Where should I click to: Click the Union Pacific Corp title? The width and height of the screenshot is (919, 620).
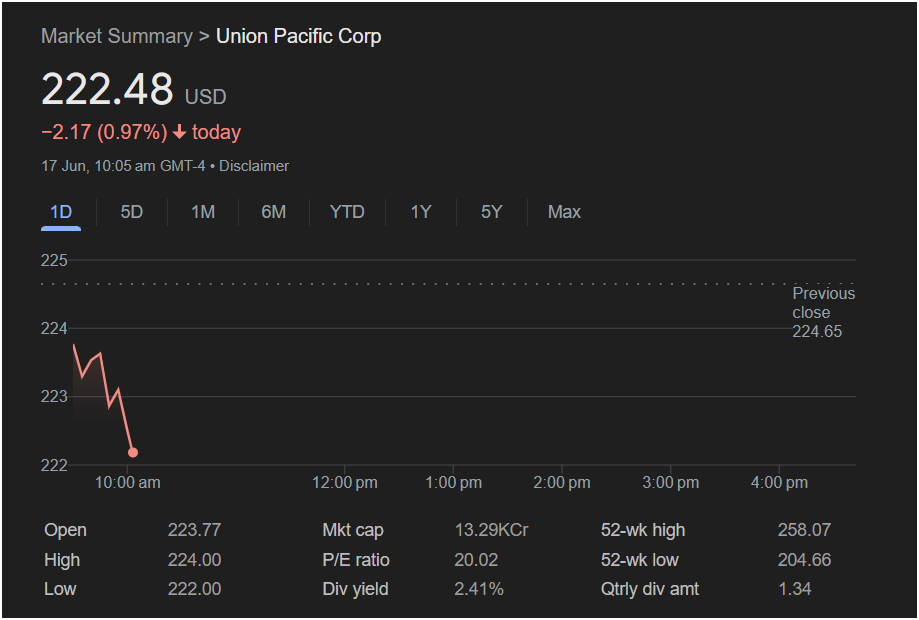298,36
